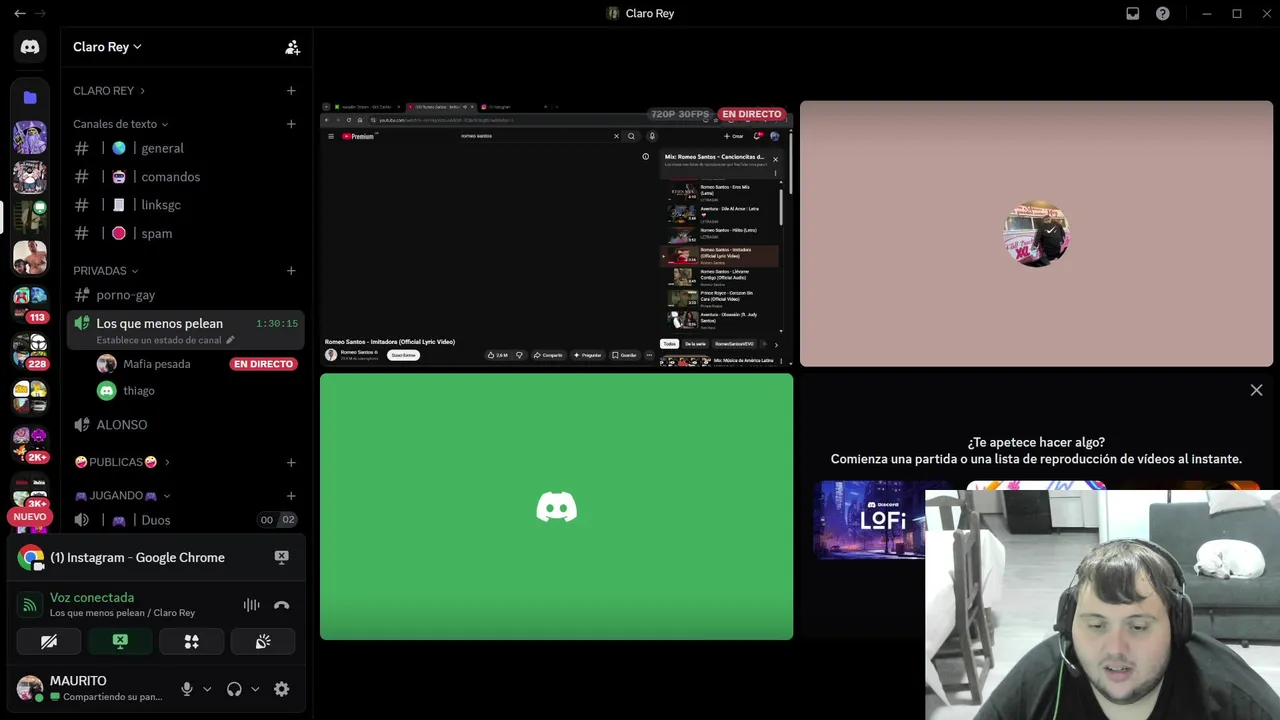Join the ALONSO voice channel
The image size is (1280, 720).
tap(186, 425)
